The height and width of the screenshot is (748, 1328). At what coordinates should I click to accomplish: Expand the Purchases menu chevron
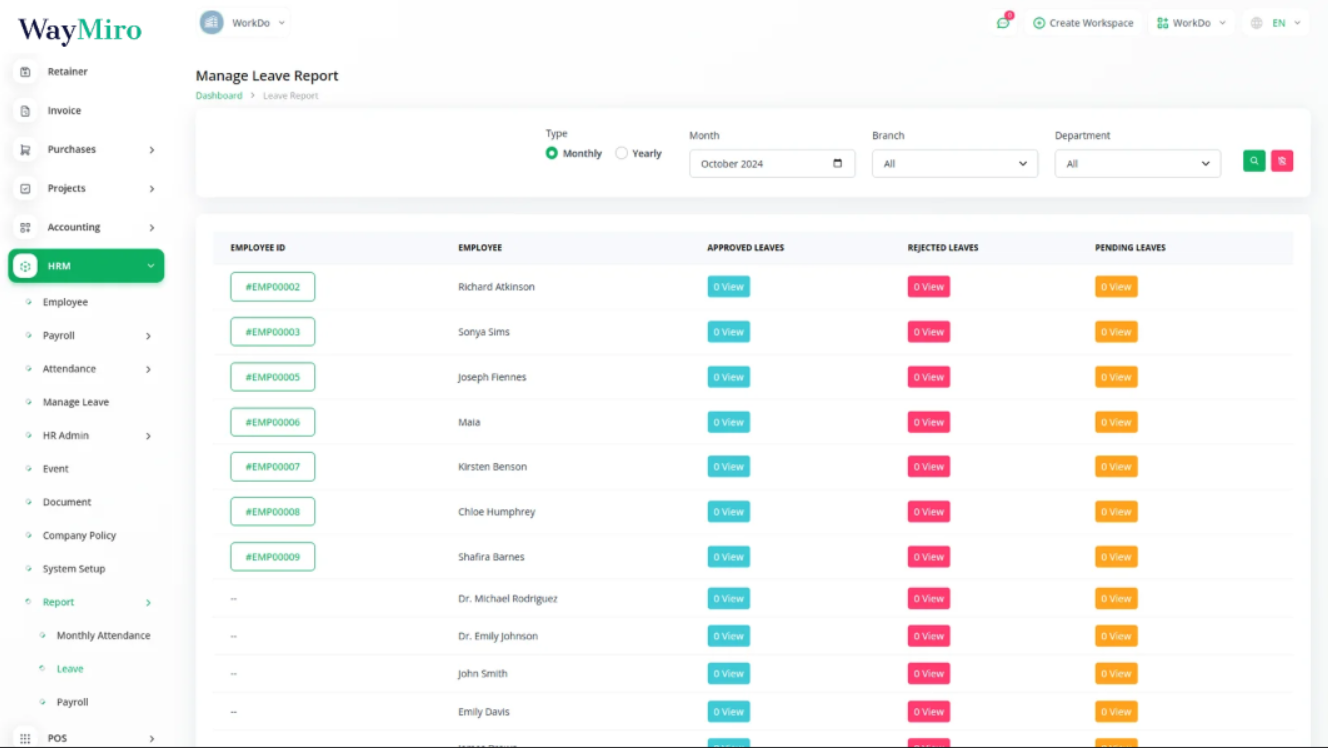pyautogui.click(x=152, y=150)
